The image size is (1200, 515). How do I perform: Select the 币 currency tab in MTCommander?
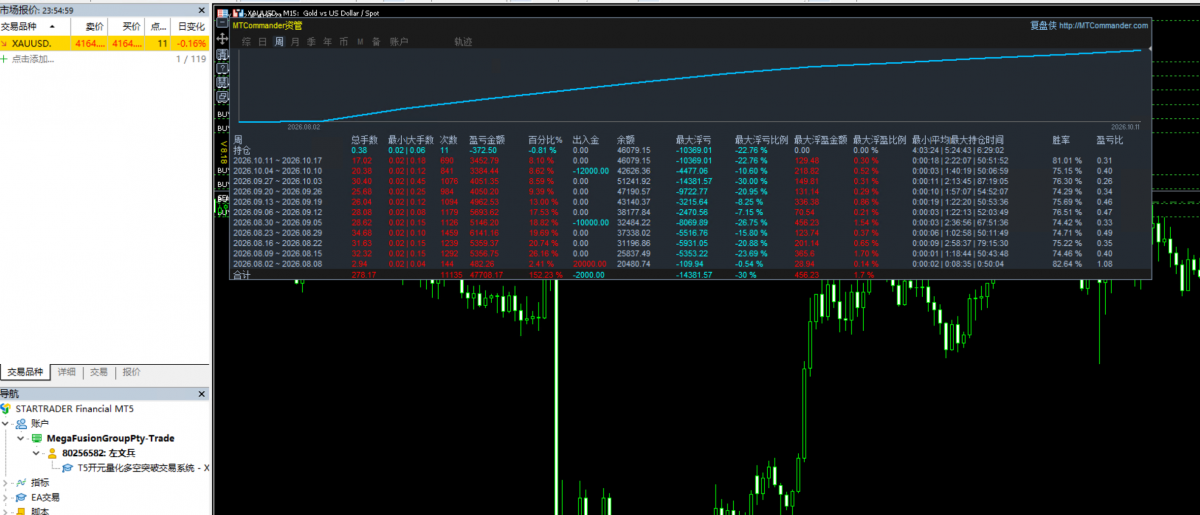344,42
